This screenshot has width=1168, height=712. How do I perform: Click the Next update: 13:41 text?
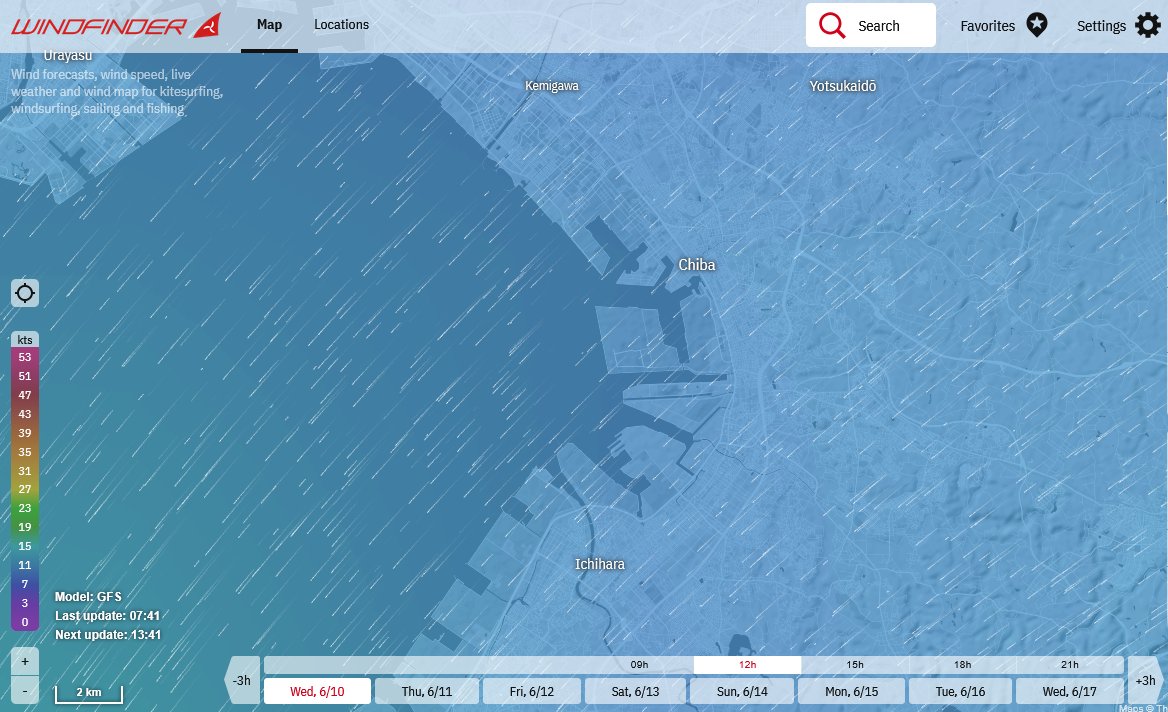(108, 635)
